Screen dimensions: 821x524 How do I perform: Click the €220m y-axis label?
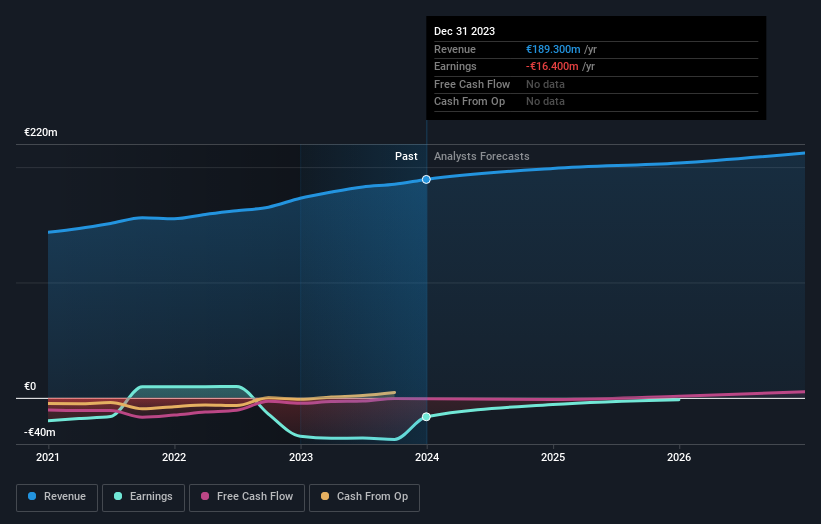click(41, 132)
